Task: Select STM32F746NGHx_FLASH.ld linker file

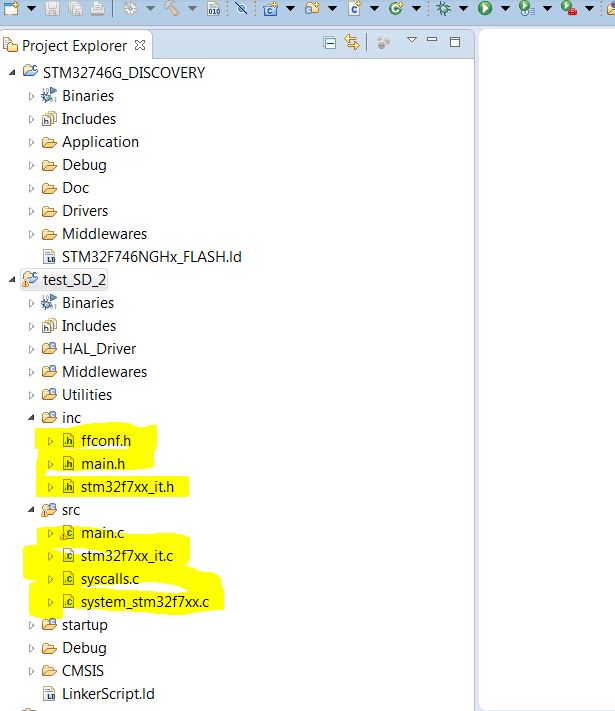Action: point(151,257)
